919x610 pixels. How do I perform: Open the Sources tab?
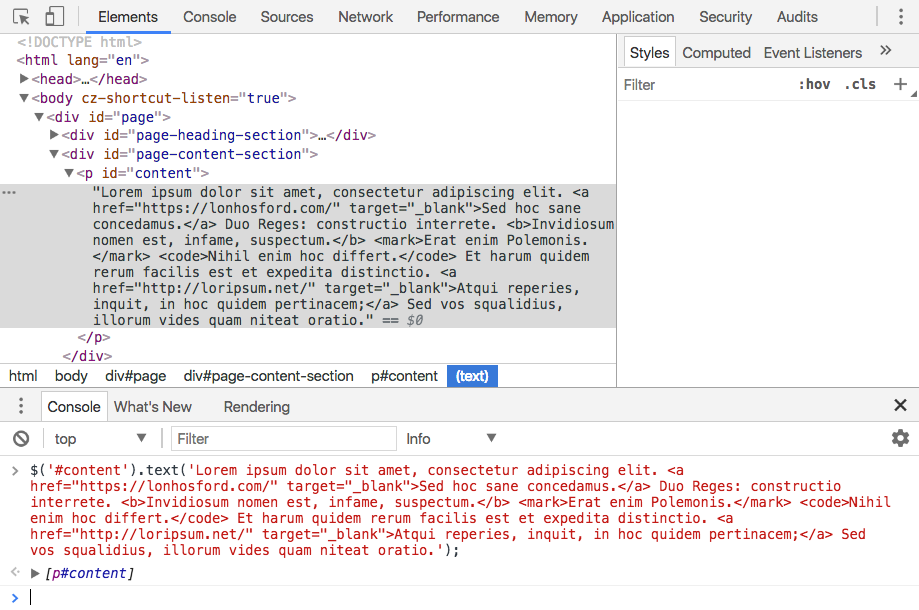click(287, 17)
